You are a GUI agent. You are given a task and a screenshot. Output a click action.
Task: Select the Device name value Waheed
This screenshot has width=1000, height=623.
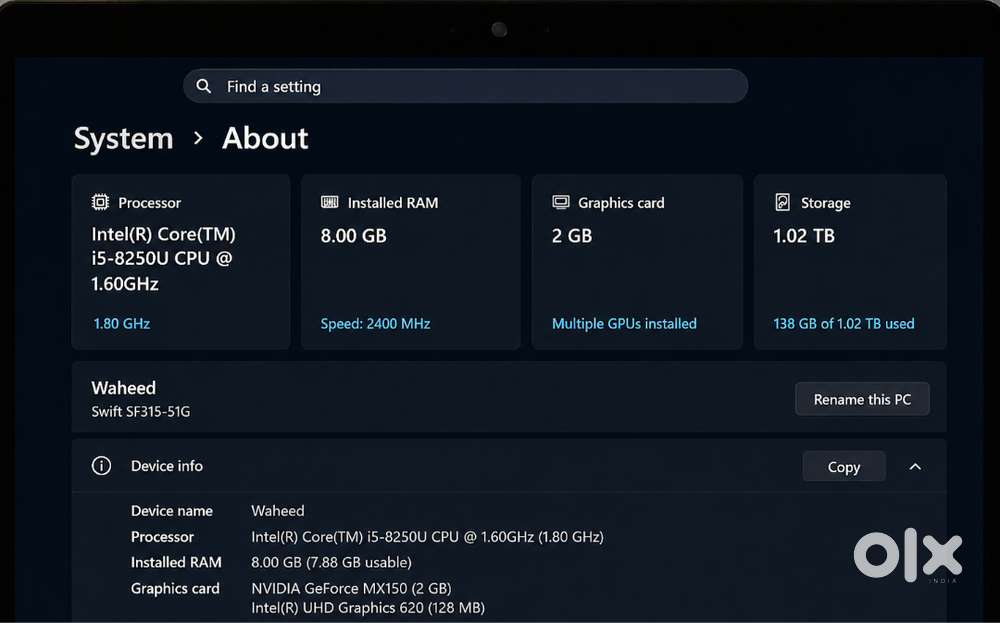click(278, 511)
